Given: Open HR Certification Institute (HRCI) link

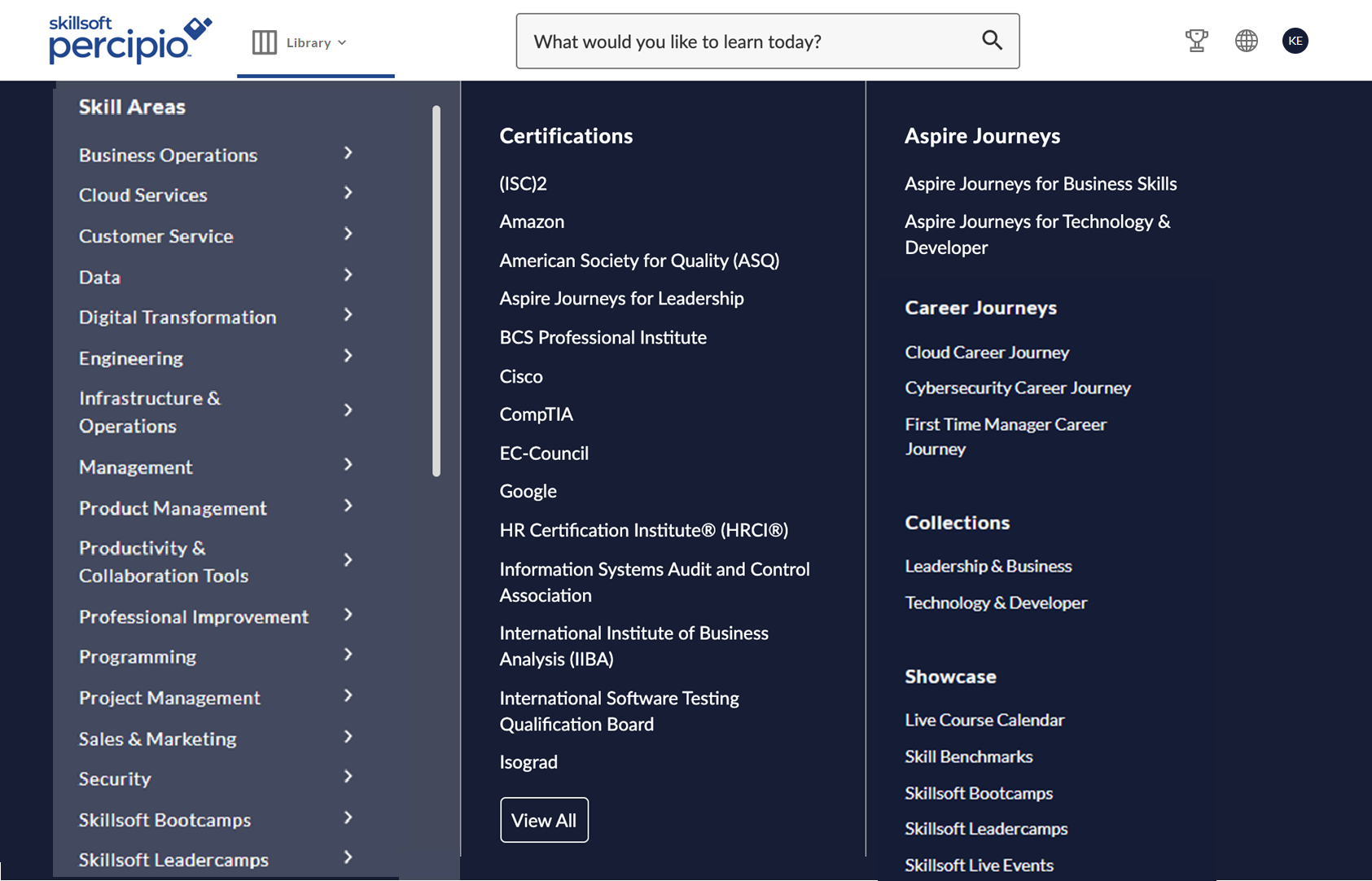Looking at the screenshot, I should point(644,531).
